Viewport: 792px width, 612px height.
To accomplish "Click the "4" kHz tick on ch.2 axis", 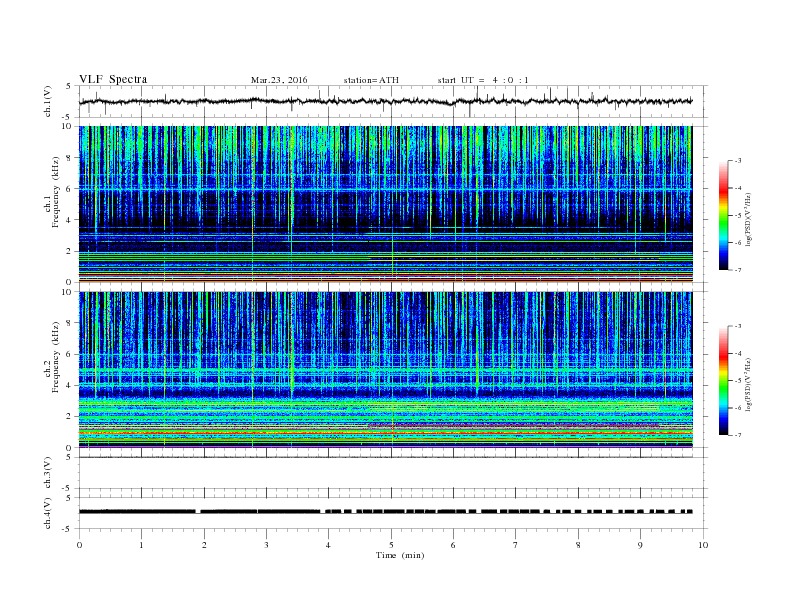I will click(70, 385).
